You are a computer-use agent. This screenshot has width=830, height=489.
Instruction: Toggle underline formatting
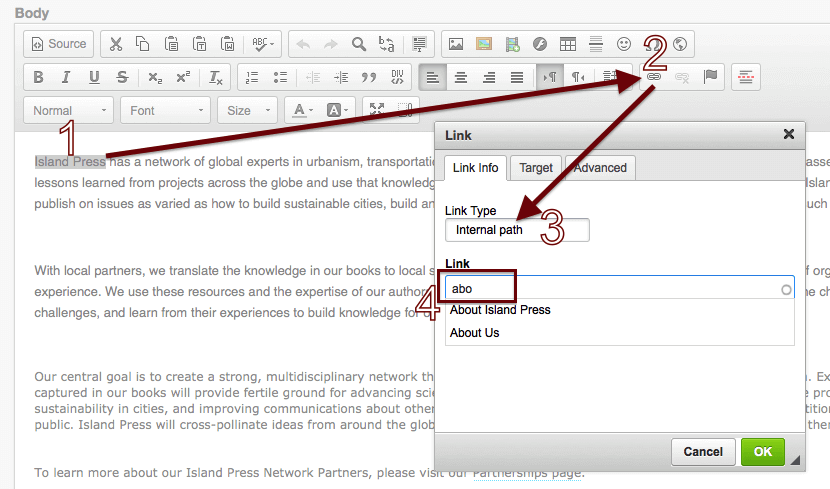pyautogui.click(x=94, y=77)
